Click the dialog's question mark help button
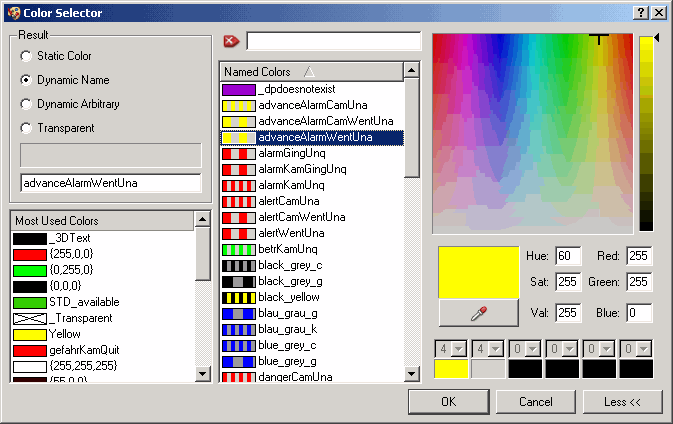 (640, 11)
